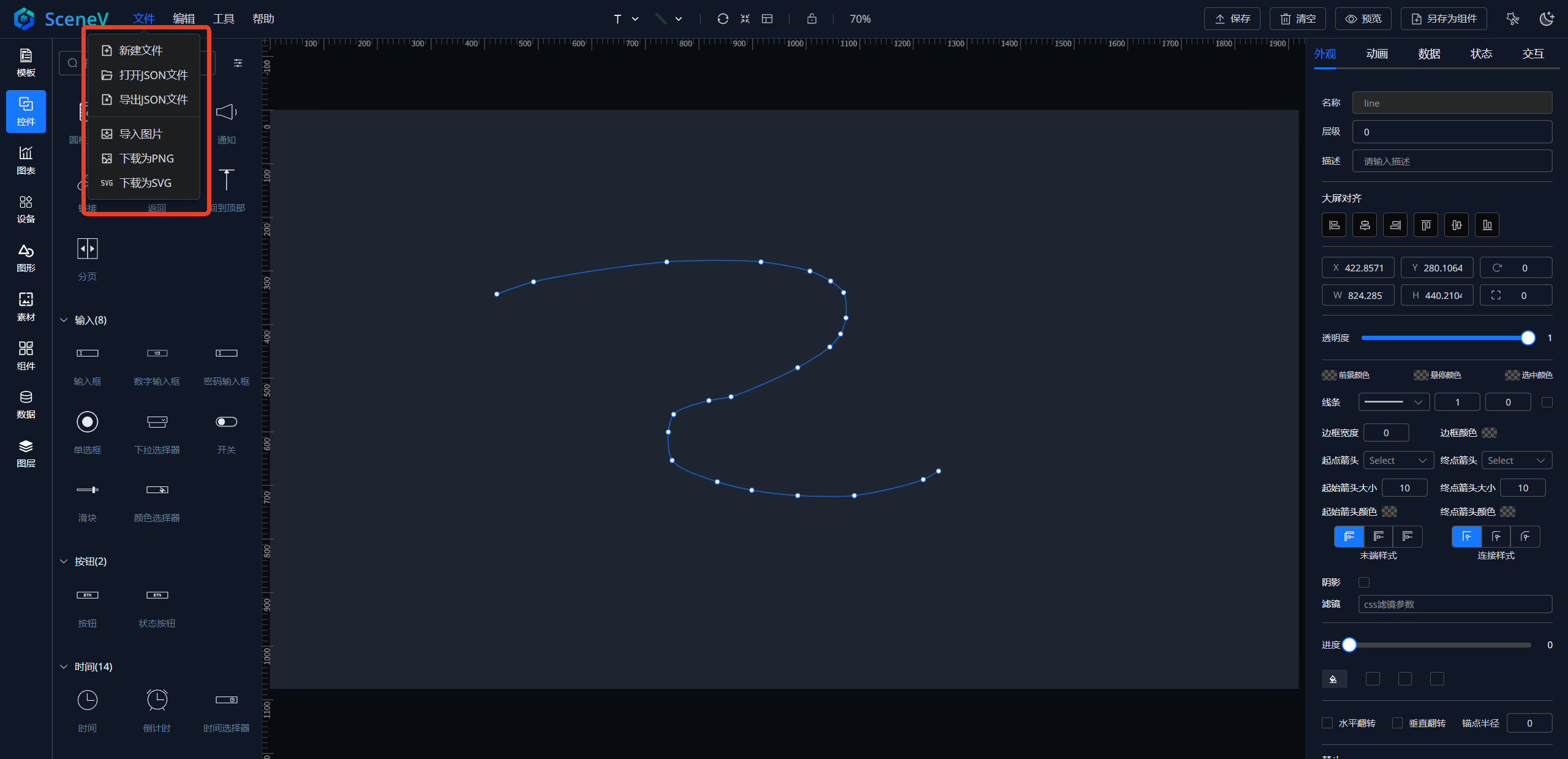The image size is (1568, 759).
Task: Enable the 阴影 shadow checkbox
Action: 1364,582
